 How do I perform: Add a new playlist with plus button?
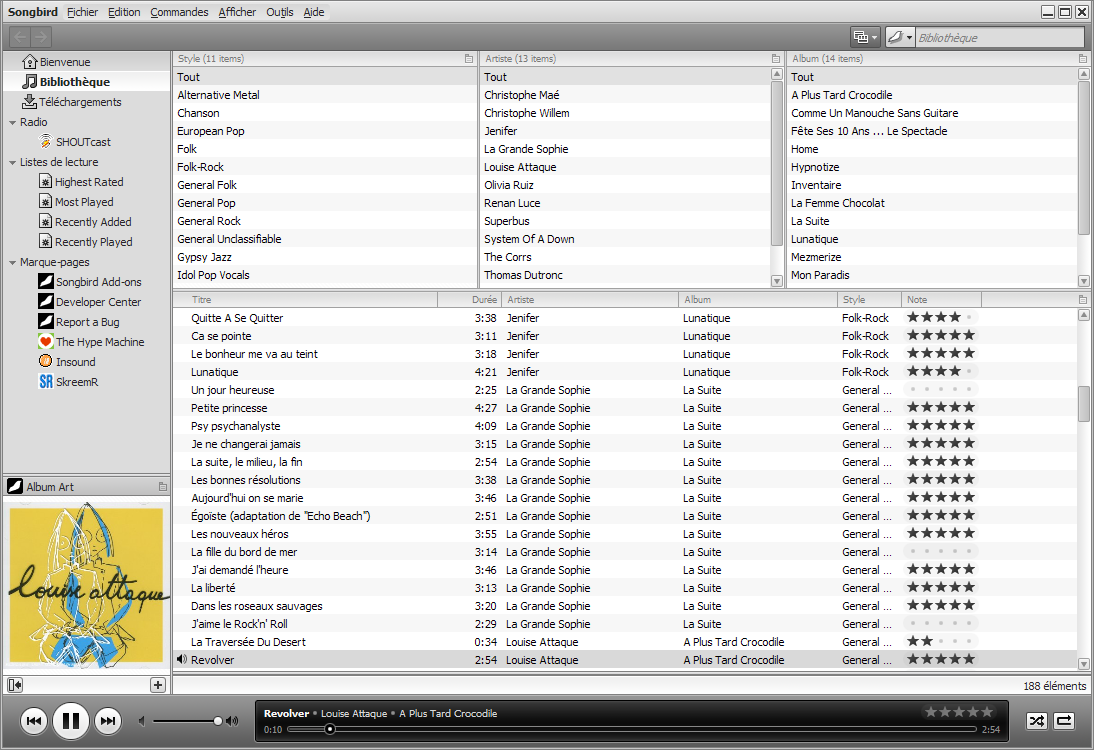[x=158, y=685]
